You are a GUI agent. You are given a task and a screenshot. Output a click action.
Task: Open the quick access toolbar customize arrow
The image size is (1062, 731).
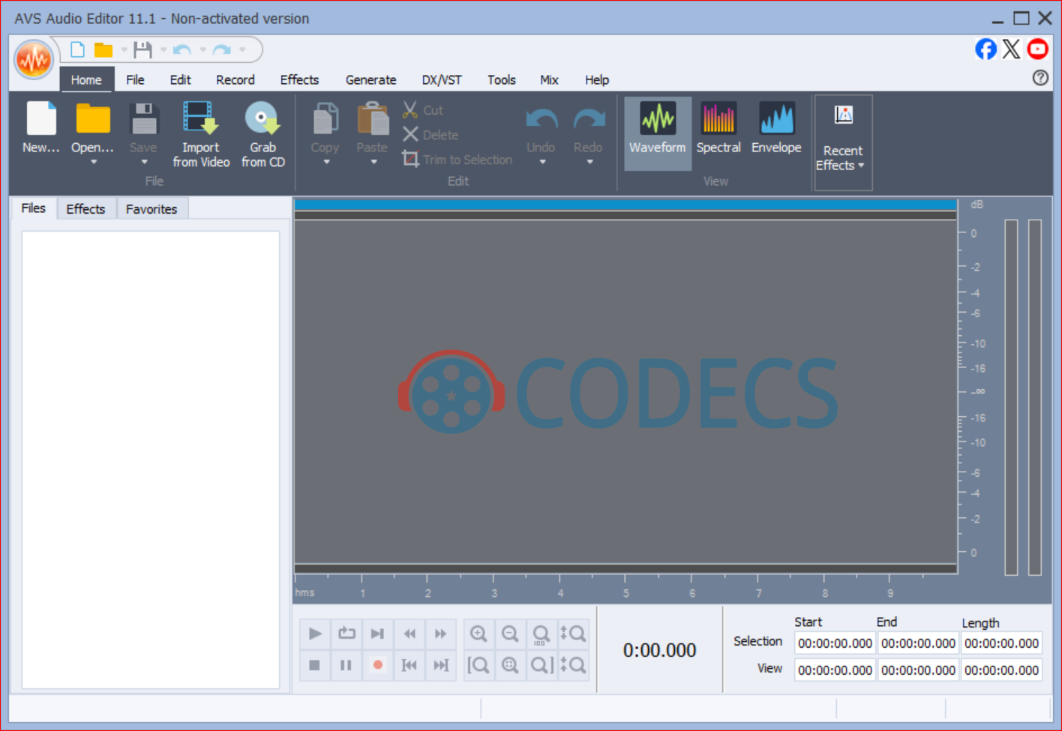click(242, 50)
